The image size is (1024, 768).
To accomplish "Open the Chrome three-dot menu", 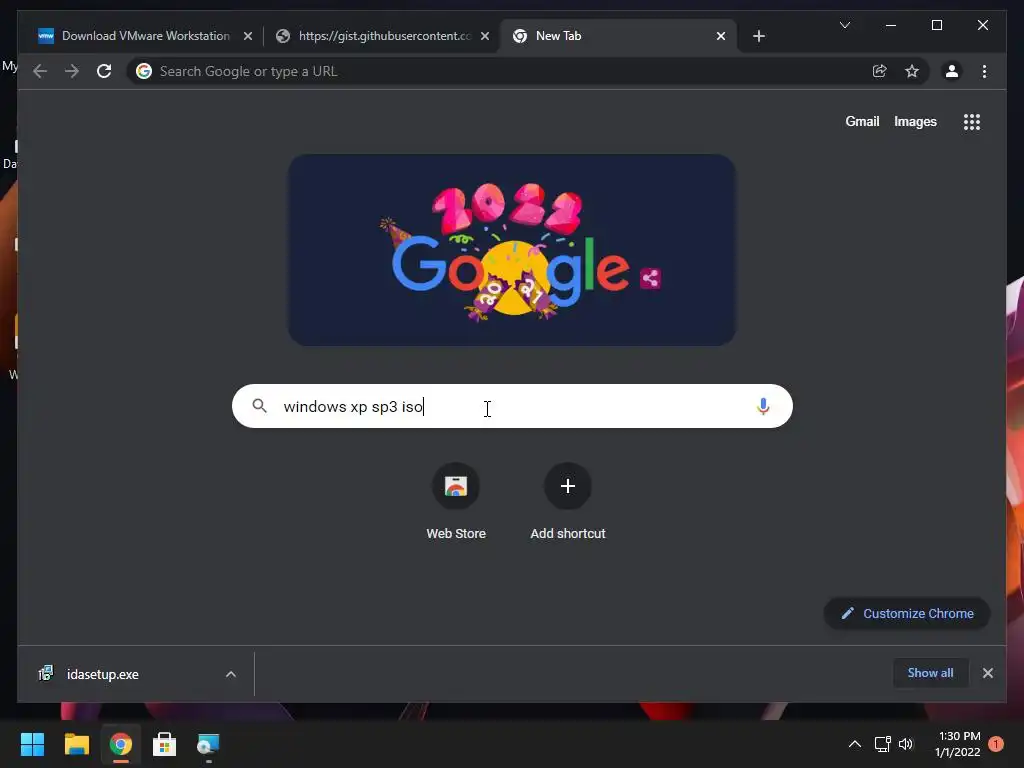I will pos(984,71).
